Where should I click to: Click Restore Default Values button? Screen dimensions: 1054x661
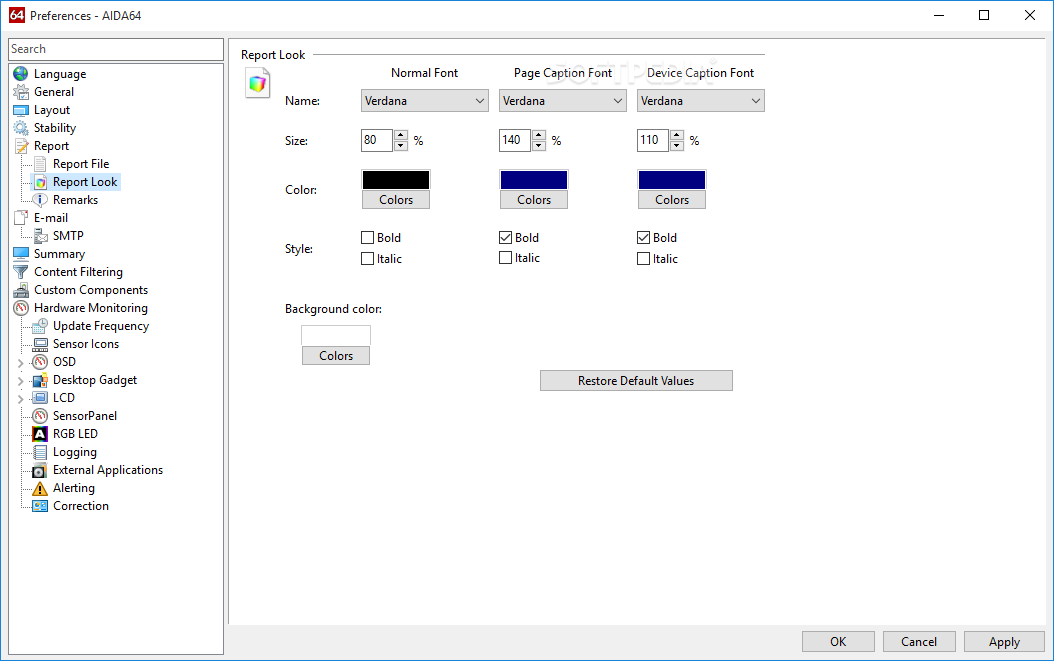(x=636, y=381)
